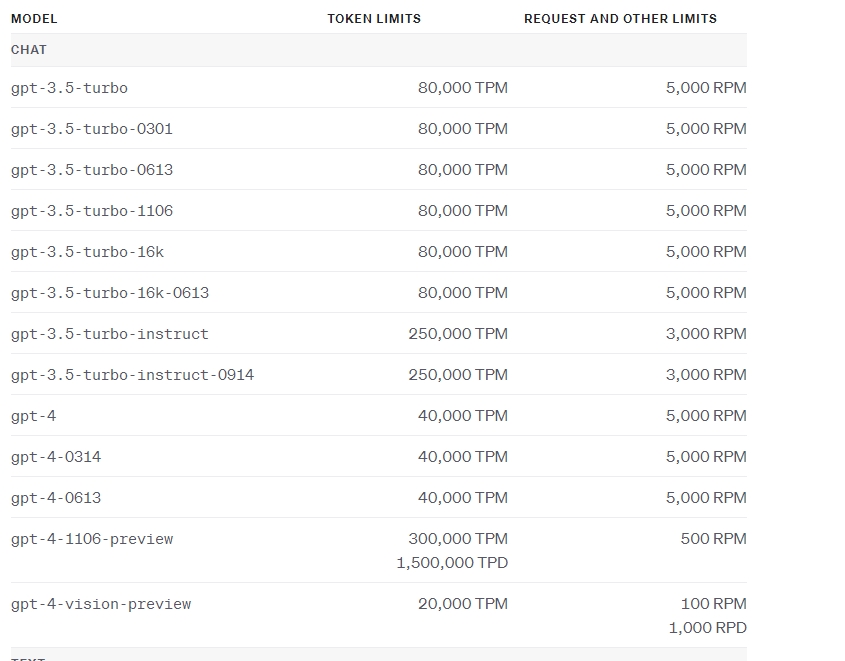
Task: Select 5,000 RPM for gpt-3.5-turbo-16k-0613
Action: [706, 293]
